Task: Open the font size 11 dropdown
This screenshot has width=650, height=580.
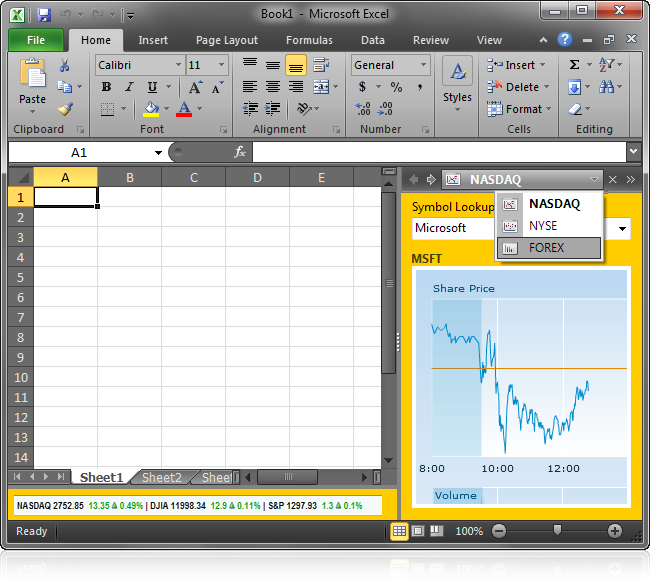Action: click(x=221, y=65)
